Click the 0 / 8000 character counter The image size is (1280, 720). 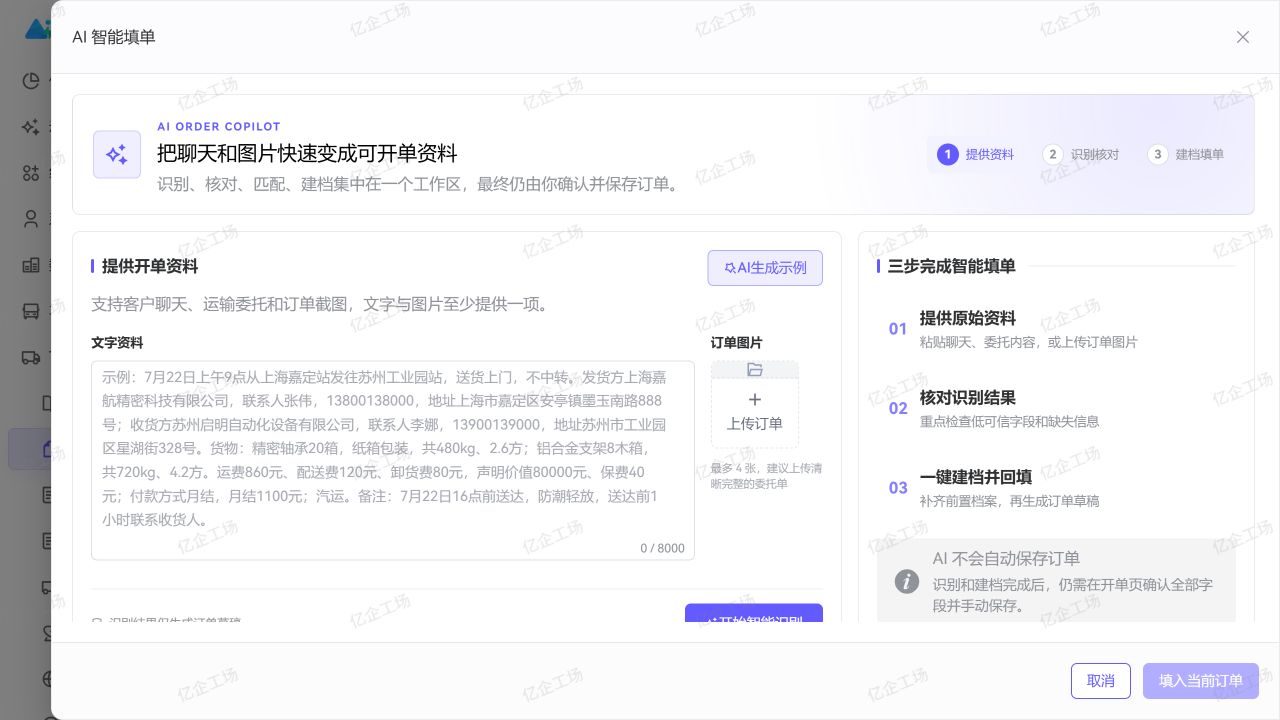[663, 548]
